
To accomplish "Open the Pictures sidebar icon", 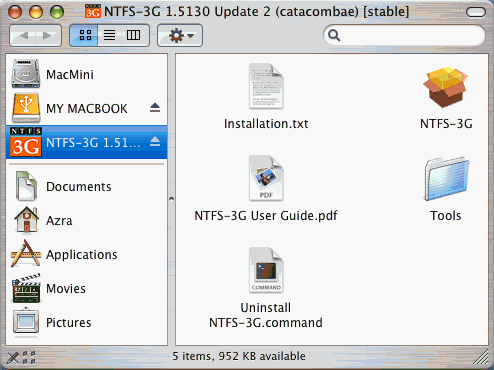I will point(26,322).
